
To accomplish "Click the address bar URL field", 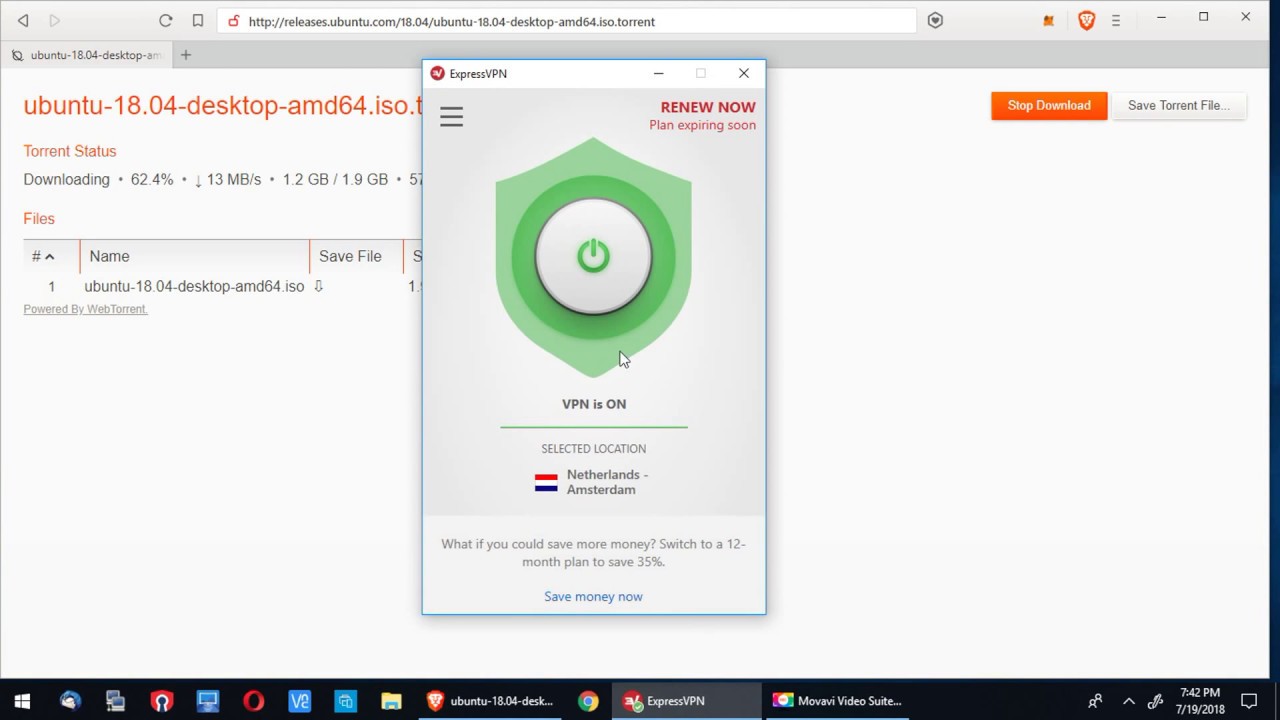I will coord(566,21).
